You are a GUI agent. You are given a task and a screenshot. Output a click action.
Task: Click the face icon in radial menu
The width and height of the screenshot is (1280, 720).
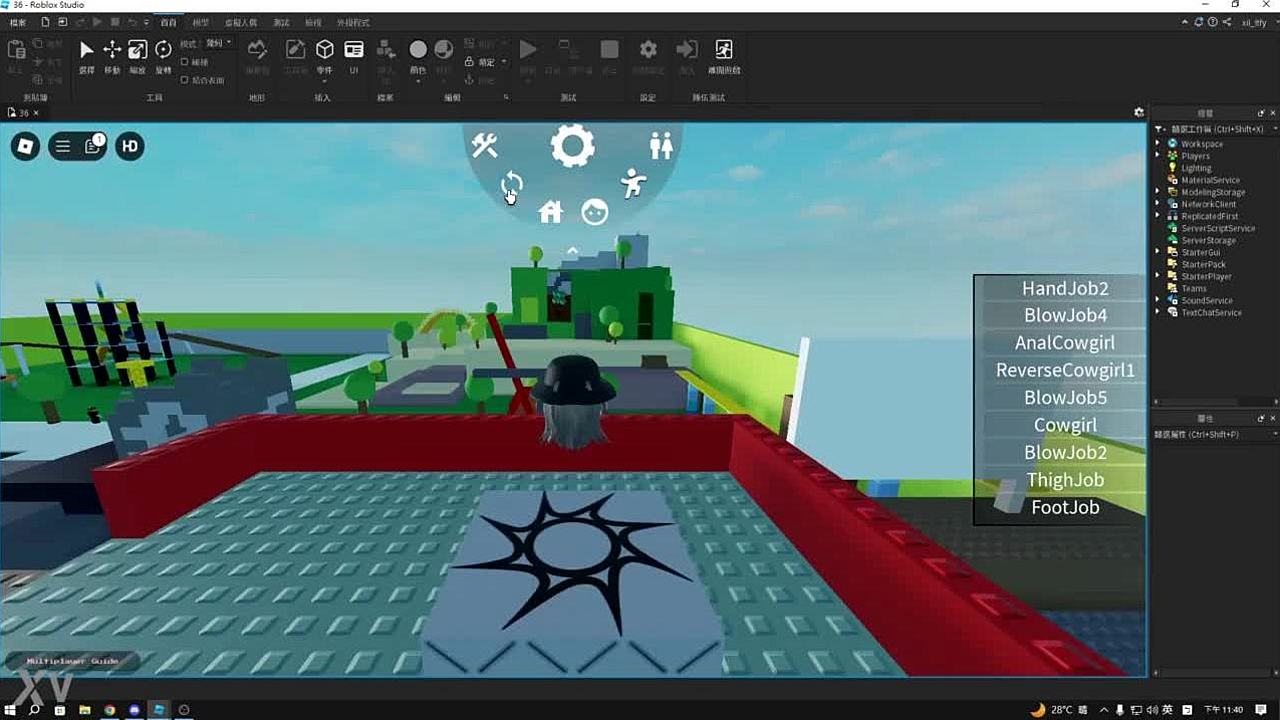(595, 212)
